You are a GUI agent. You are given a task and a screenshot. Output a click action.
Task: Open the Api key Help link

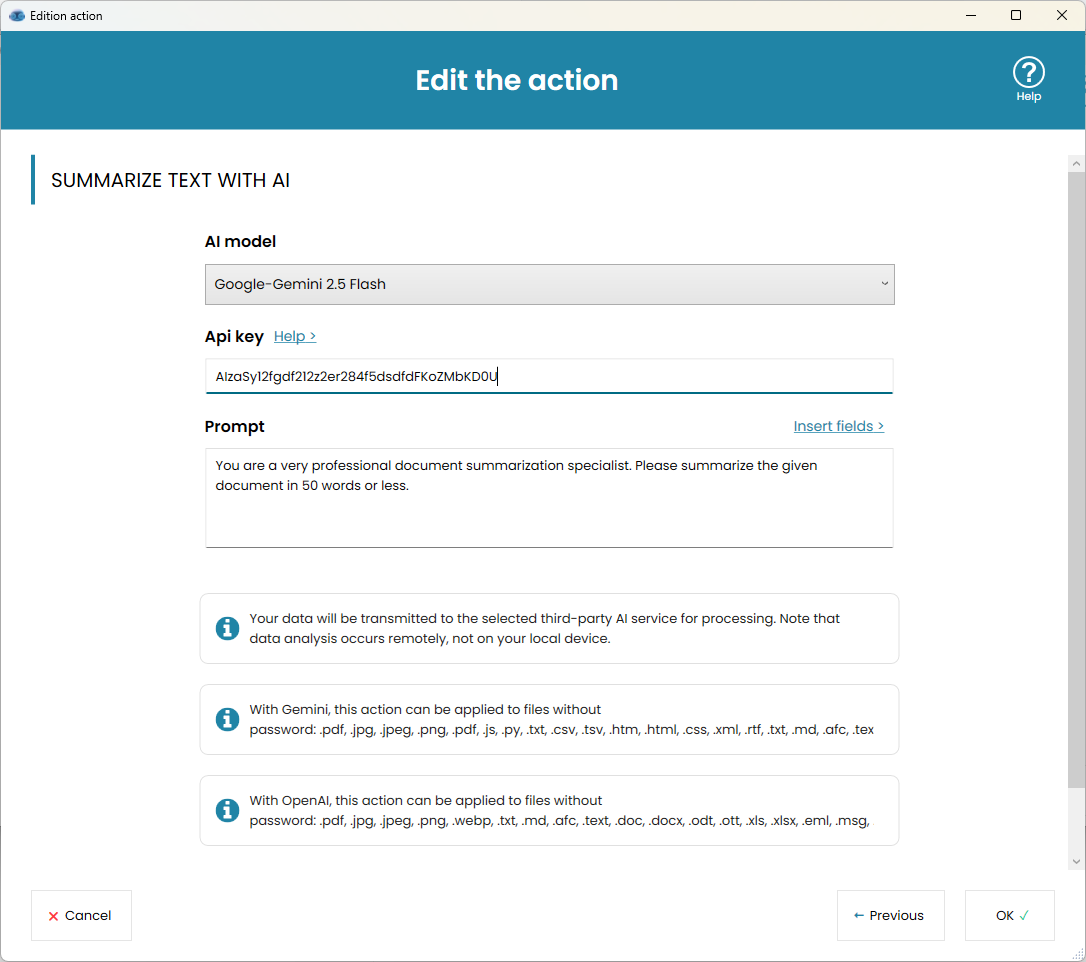tap(294, 337)
